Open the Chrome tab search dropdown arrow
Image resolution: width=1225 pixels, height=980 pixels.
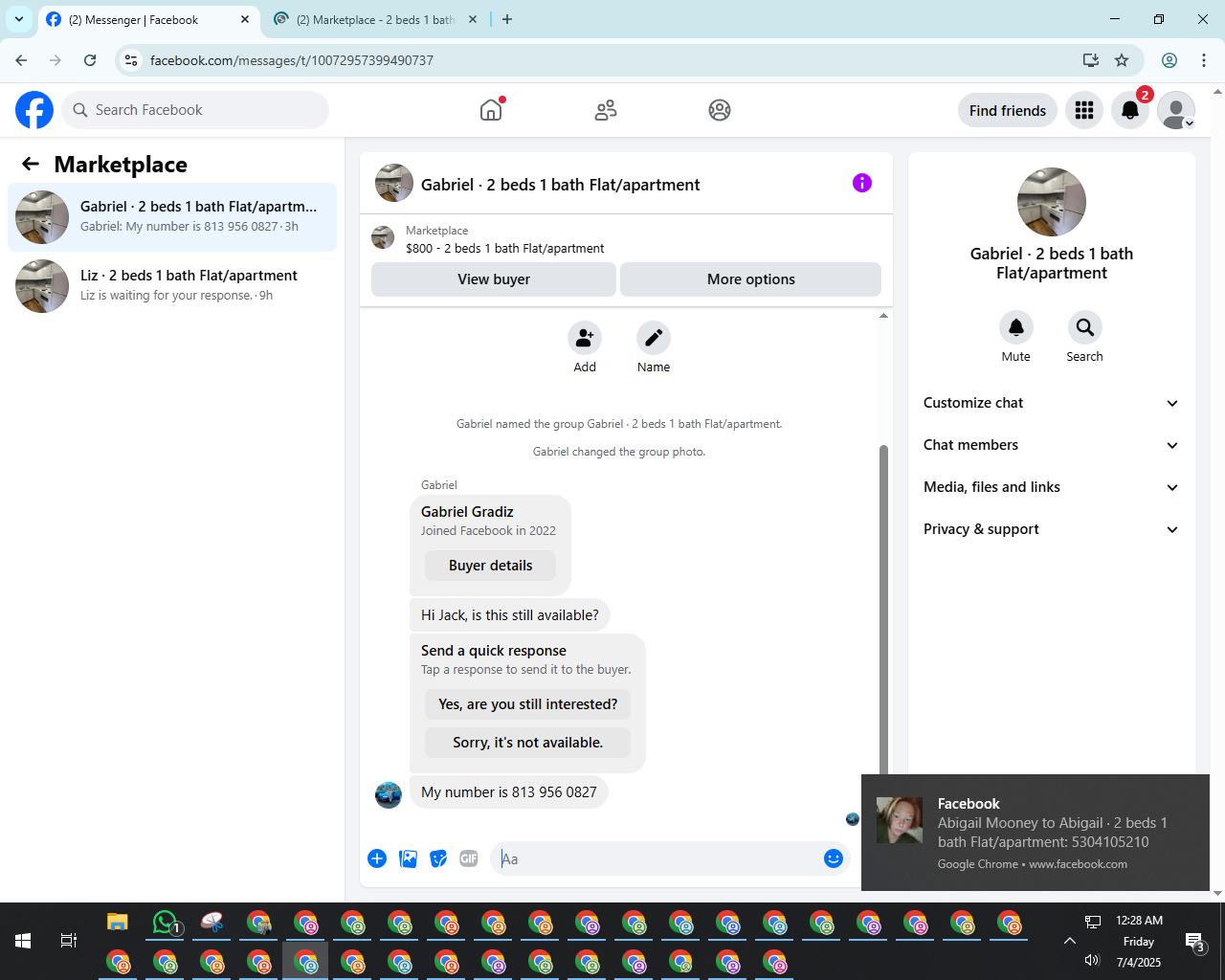(x=18, y=19)
